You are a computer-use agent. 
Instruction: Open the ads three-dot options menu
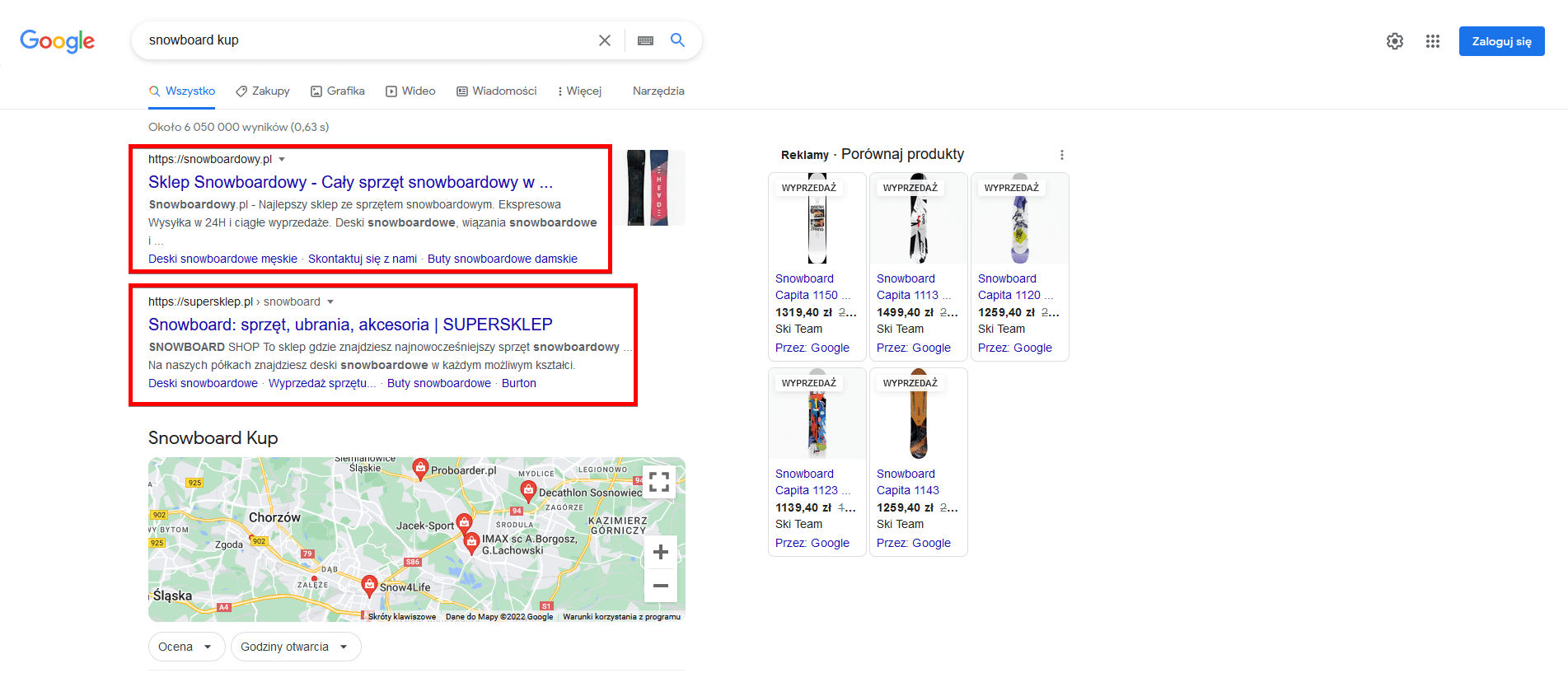coord(1062,155)
